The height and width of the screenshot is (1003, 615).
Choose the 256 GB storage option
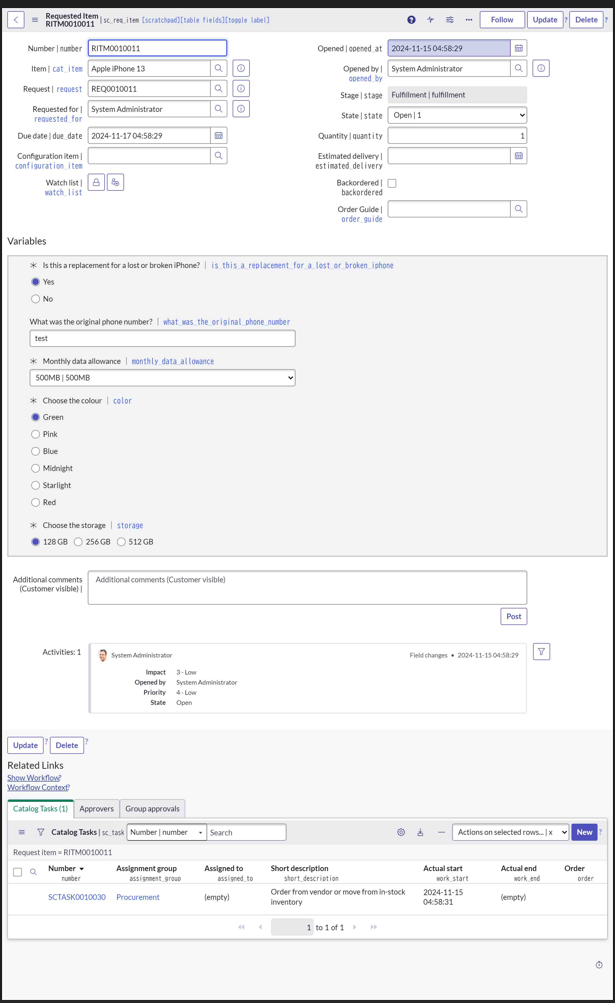[x=78, y=541]
